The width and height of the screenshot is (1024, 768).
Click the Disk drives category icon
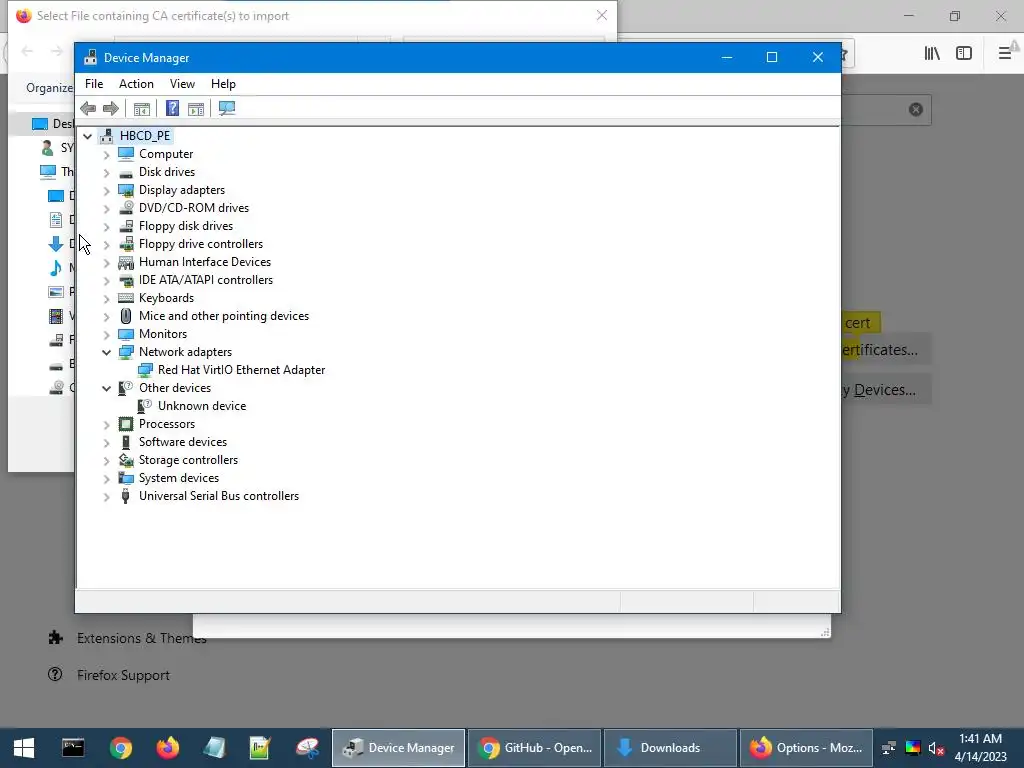point(126,173)
